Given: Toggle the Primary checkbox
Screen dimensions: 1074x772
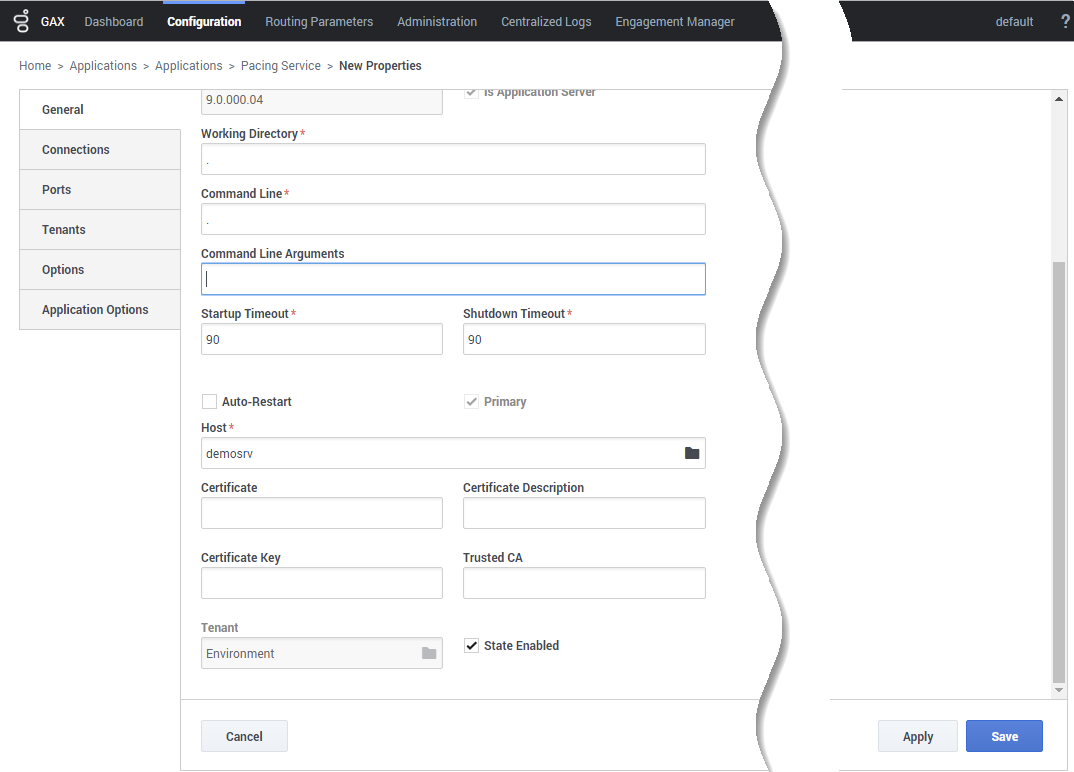Looking at the screenshot, I should 472,401.
